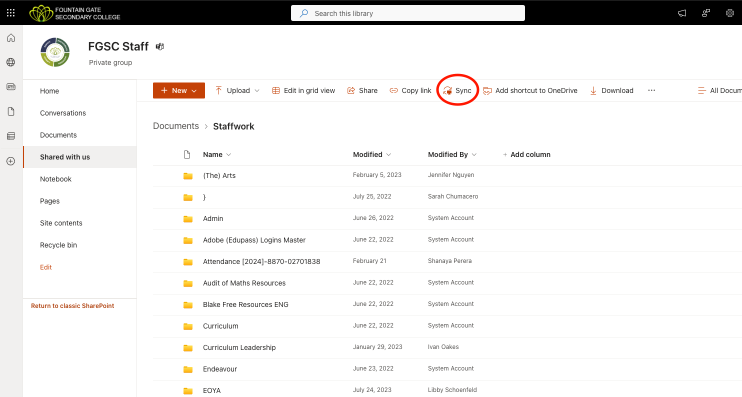Open the more options ellipsis in toolbar

click(652, 90)
